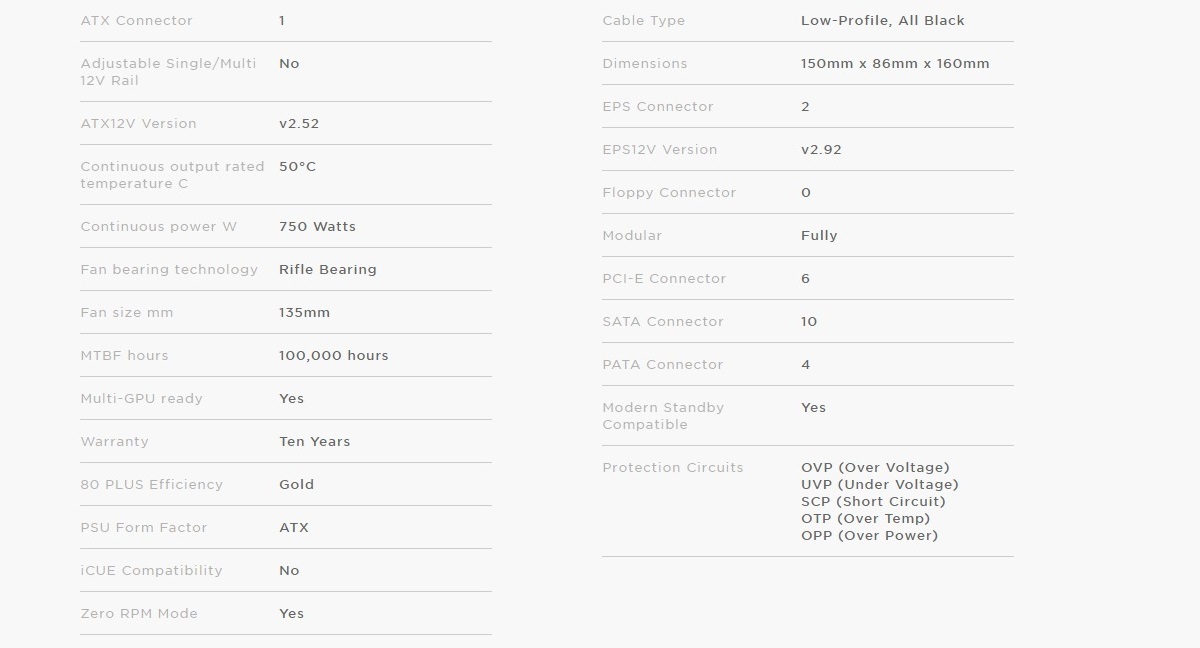Select the Gold efficiency value
Screen dimensions: 1200x648
(296, 484)
